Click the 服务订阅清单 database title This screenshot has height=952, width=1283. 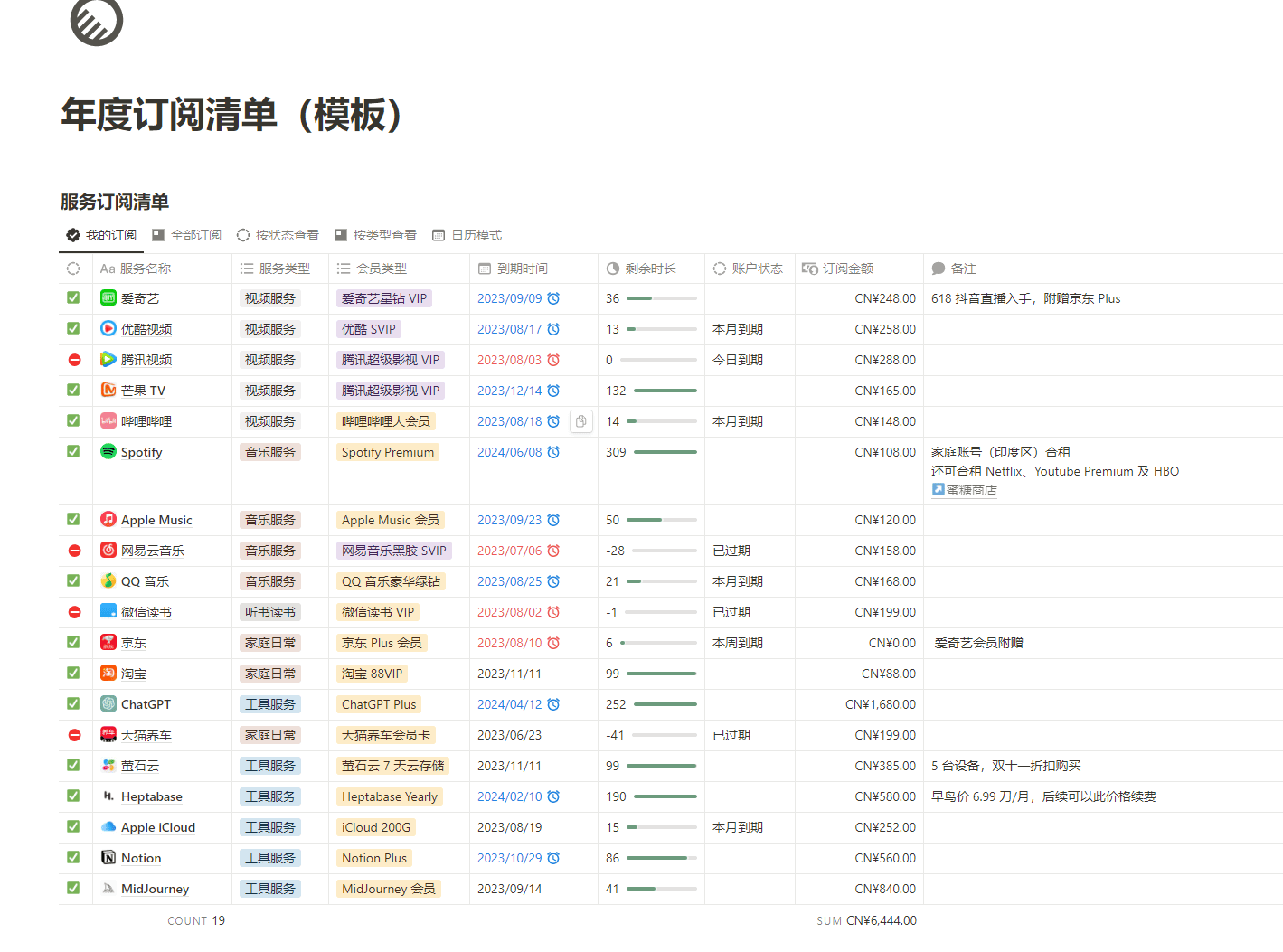click(115, 202)
